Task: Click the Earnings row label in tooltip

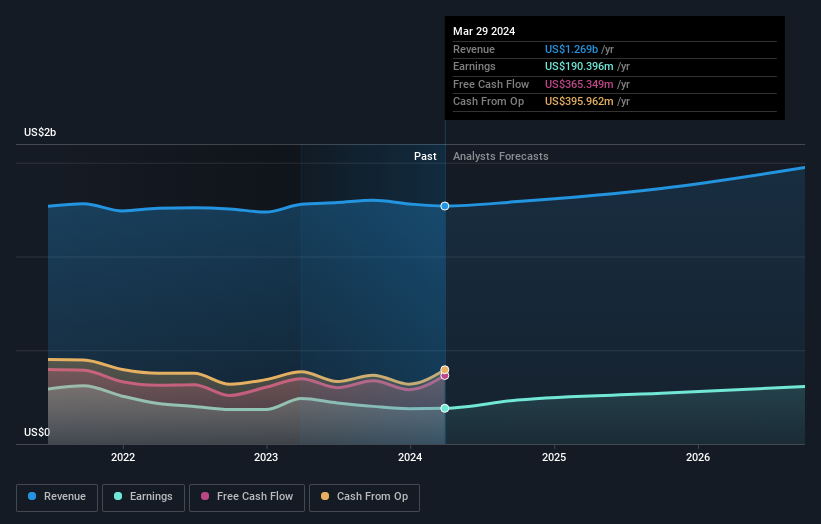Action: [x=474, y=66]
